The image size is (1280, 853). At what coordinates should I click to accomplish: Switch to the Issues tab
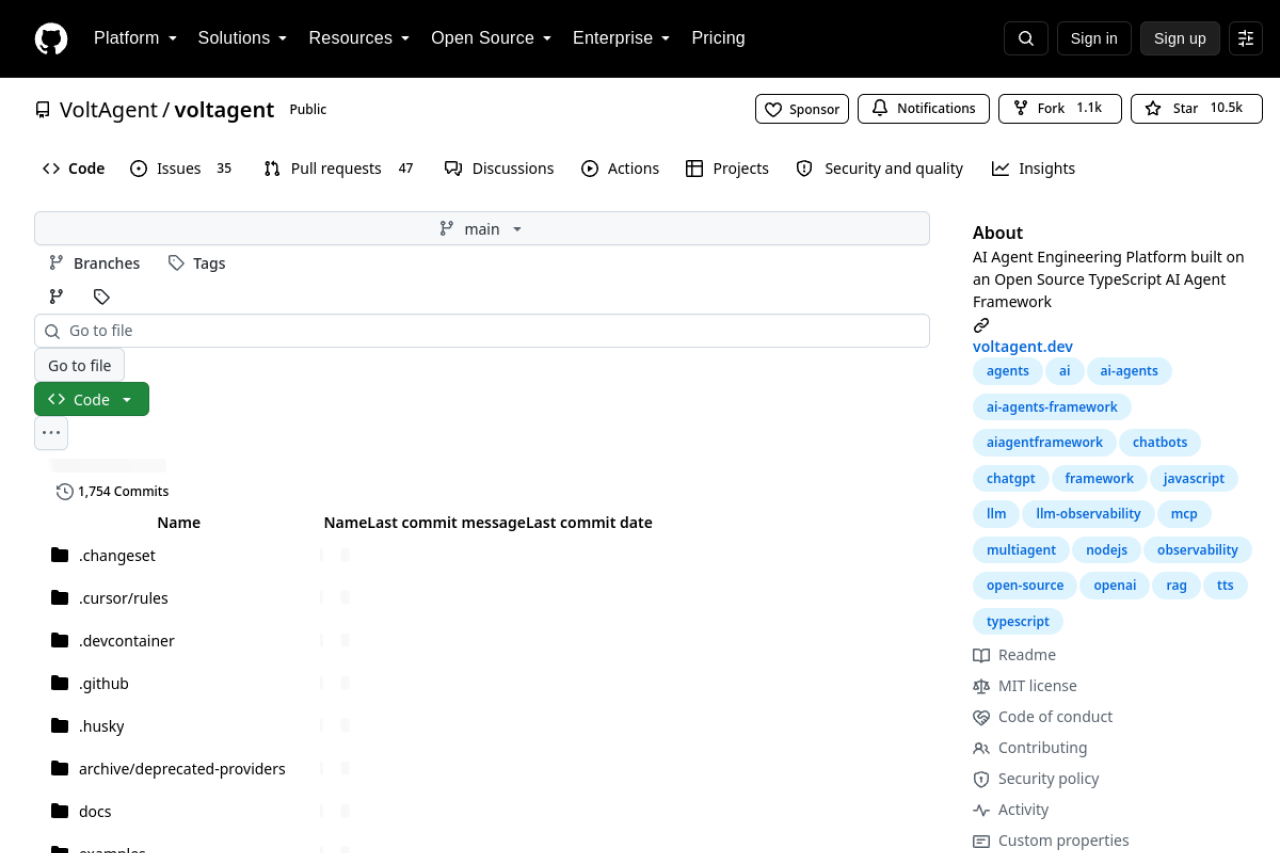coord(182,169)
